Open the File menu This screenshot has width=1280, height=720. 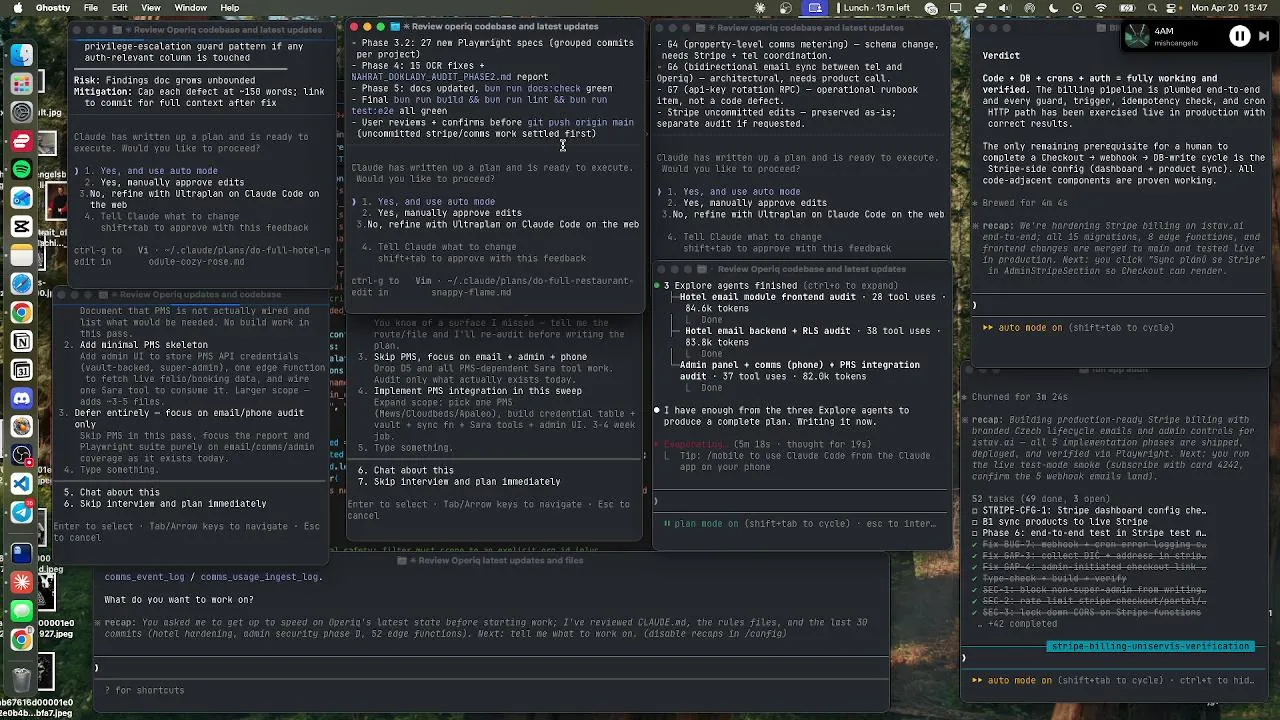pos(91,8)
